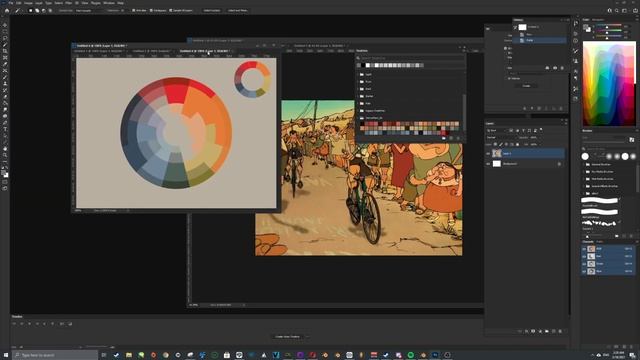This screenshot has width=640, height=360.
Task: Toggle Blue channel visibility eye
Action: (x=584, y=271)
